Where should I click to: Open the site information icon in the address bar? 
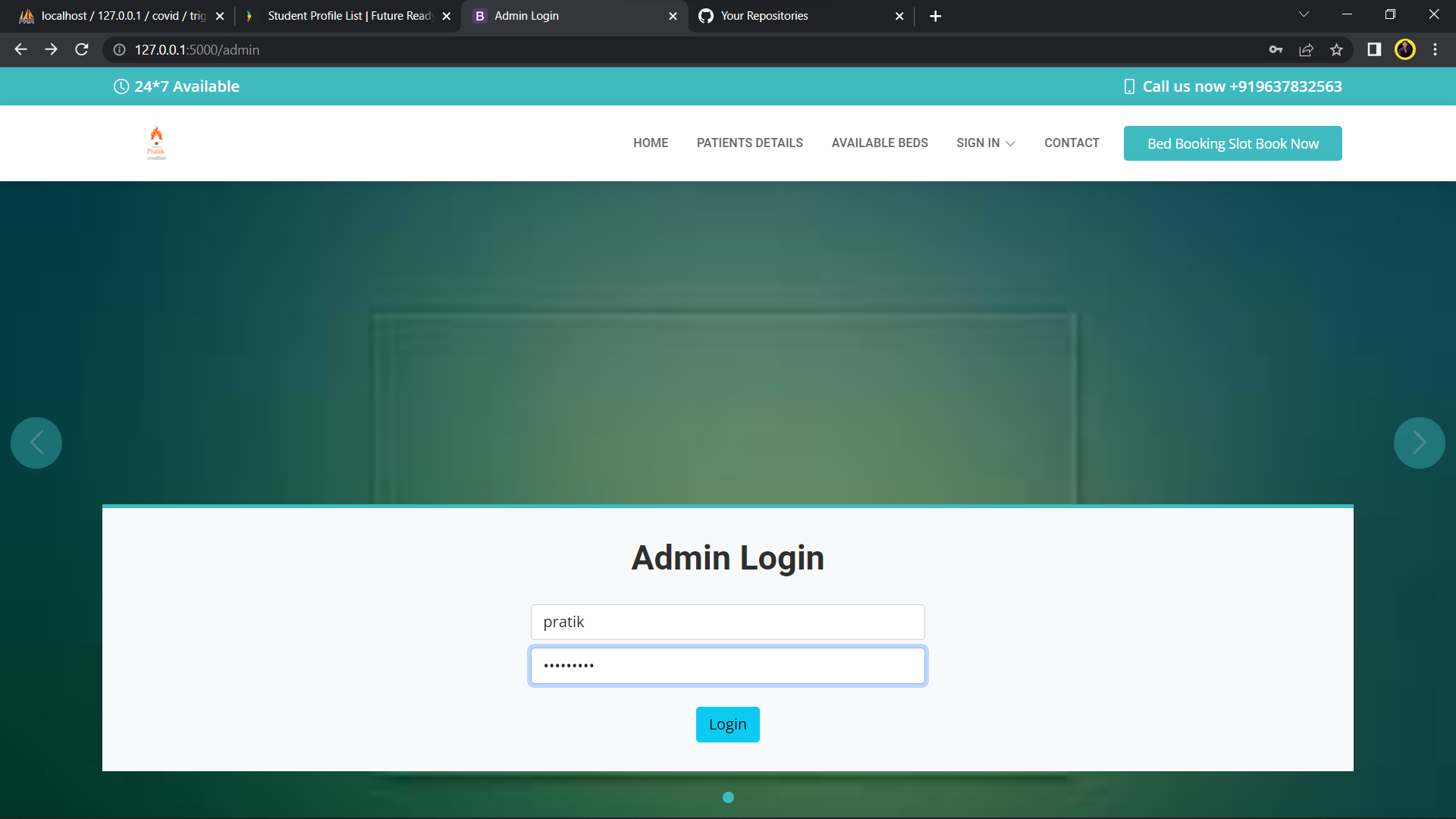[x=119, y=49]
